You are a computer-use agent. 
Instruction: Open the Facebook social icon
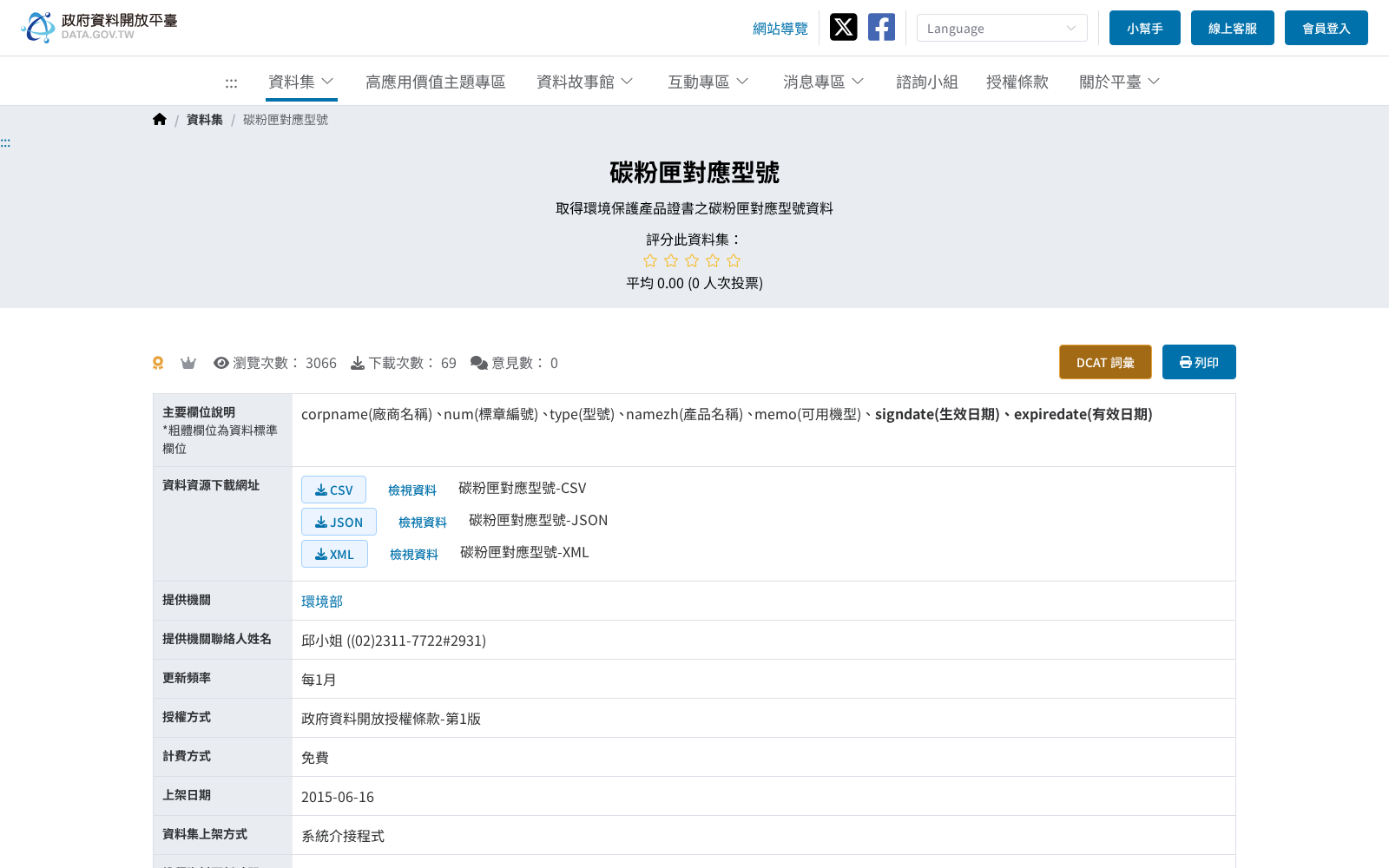tap(881, 27)
